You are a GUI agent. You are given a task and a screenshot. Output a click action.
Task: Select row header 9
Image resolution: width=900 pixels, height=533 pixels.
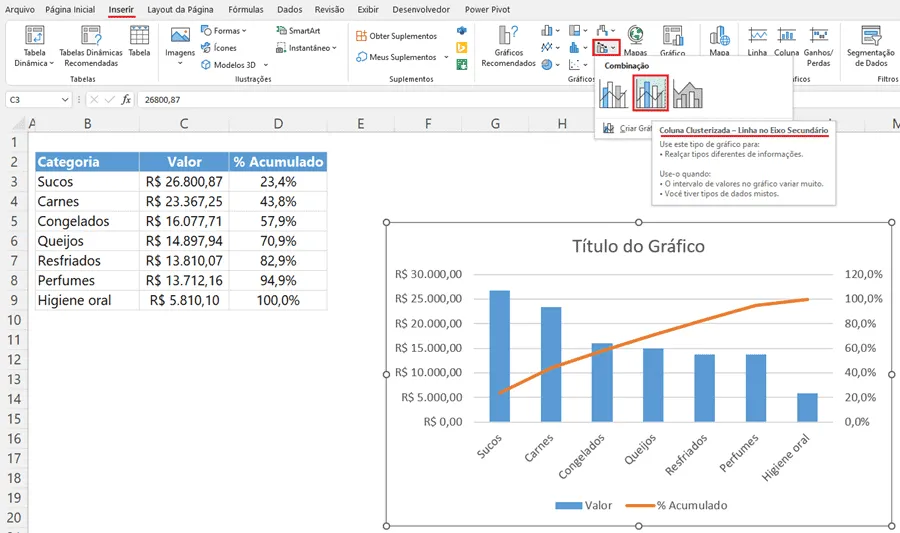click(14, 300)
